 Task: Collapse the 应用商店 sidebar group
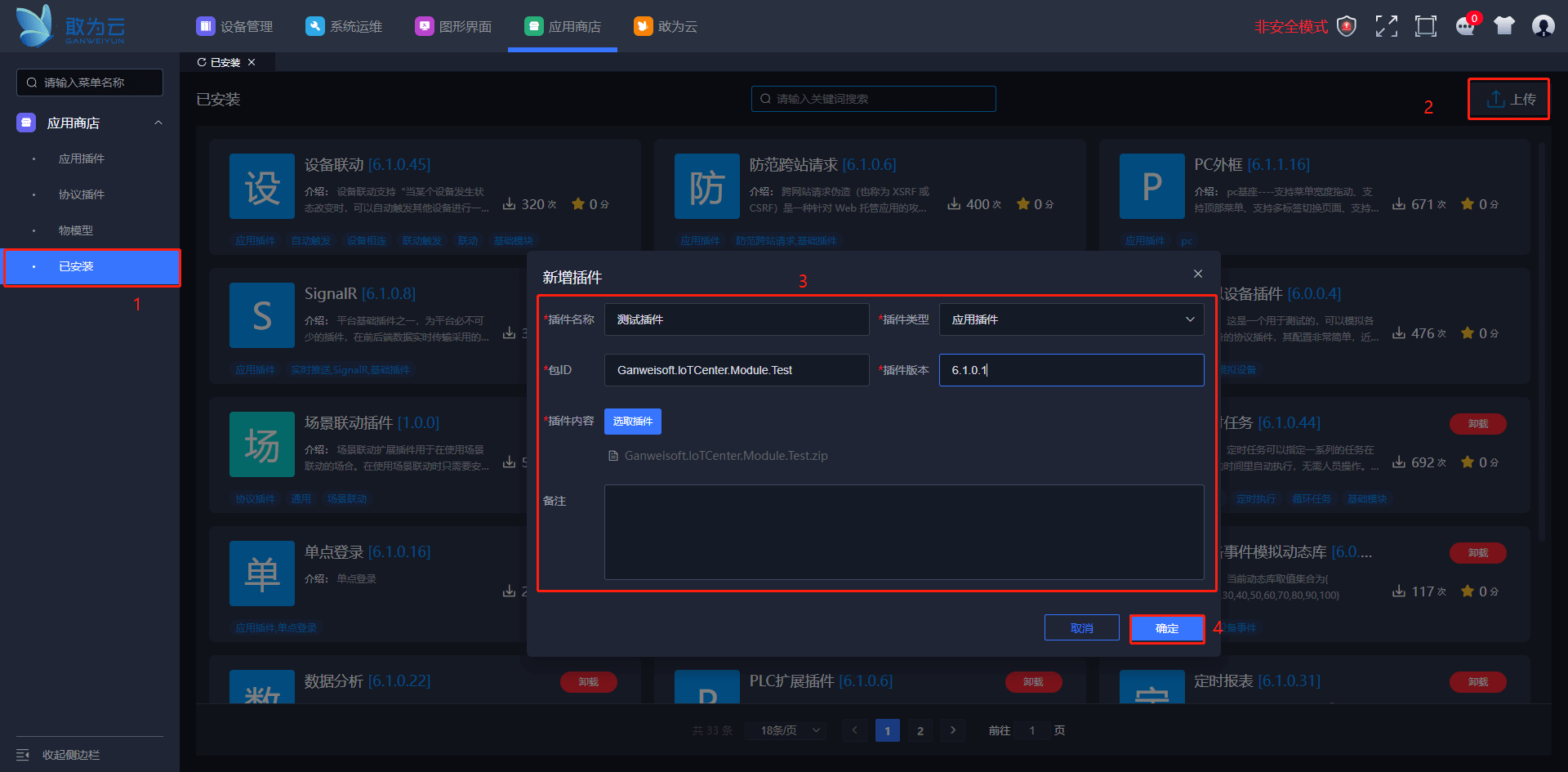[158, 123]
